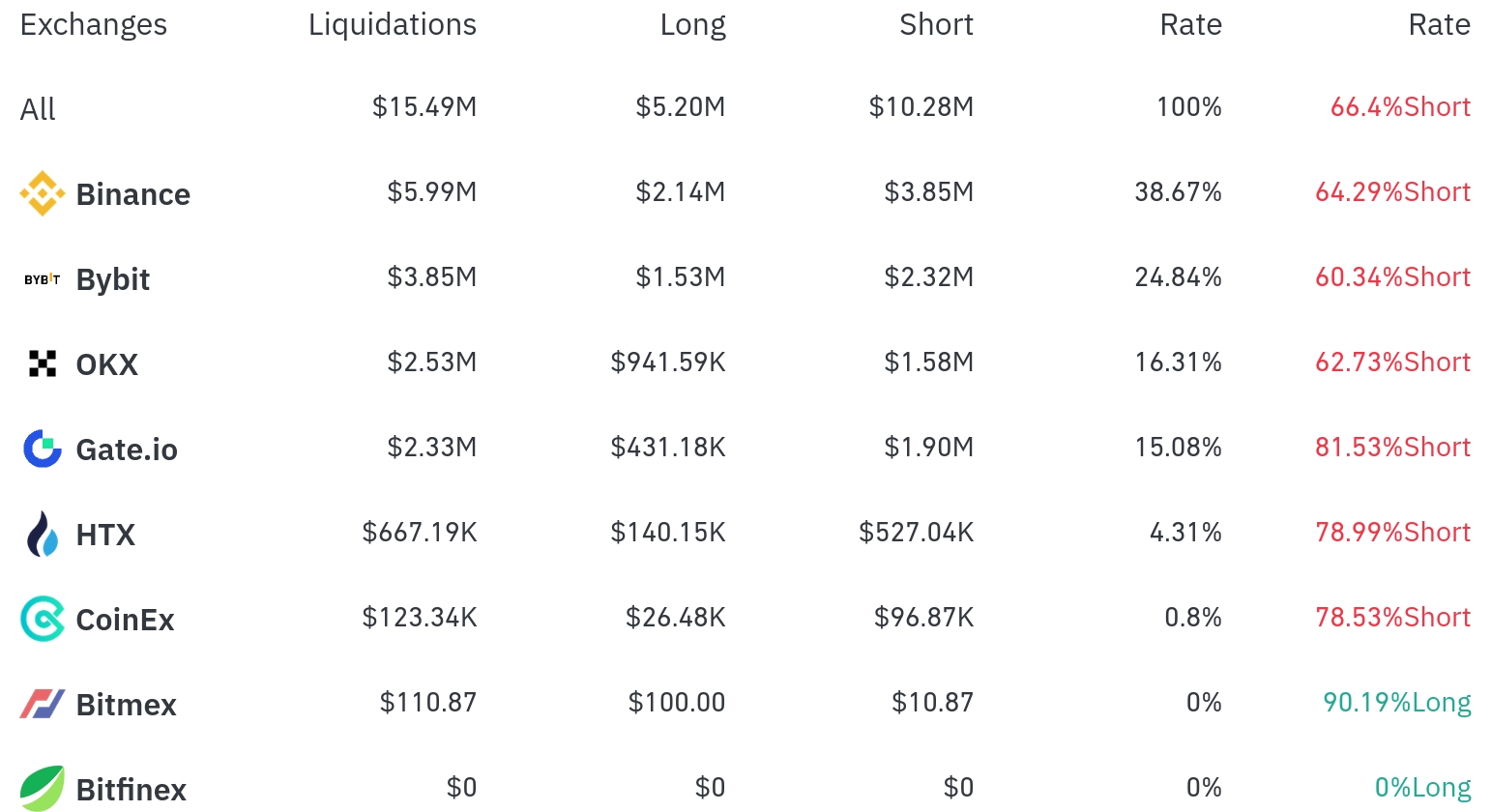Open the Gate.io exchange name link

coord(127,449)
